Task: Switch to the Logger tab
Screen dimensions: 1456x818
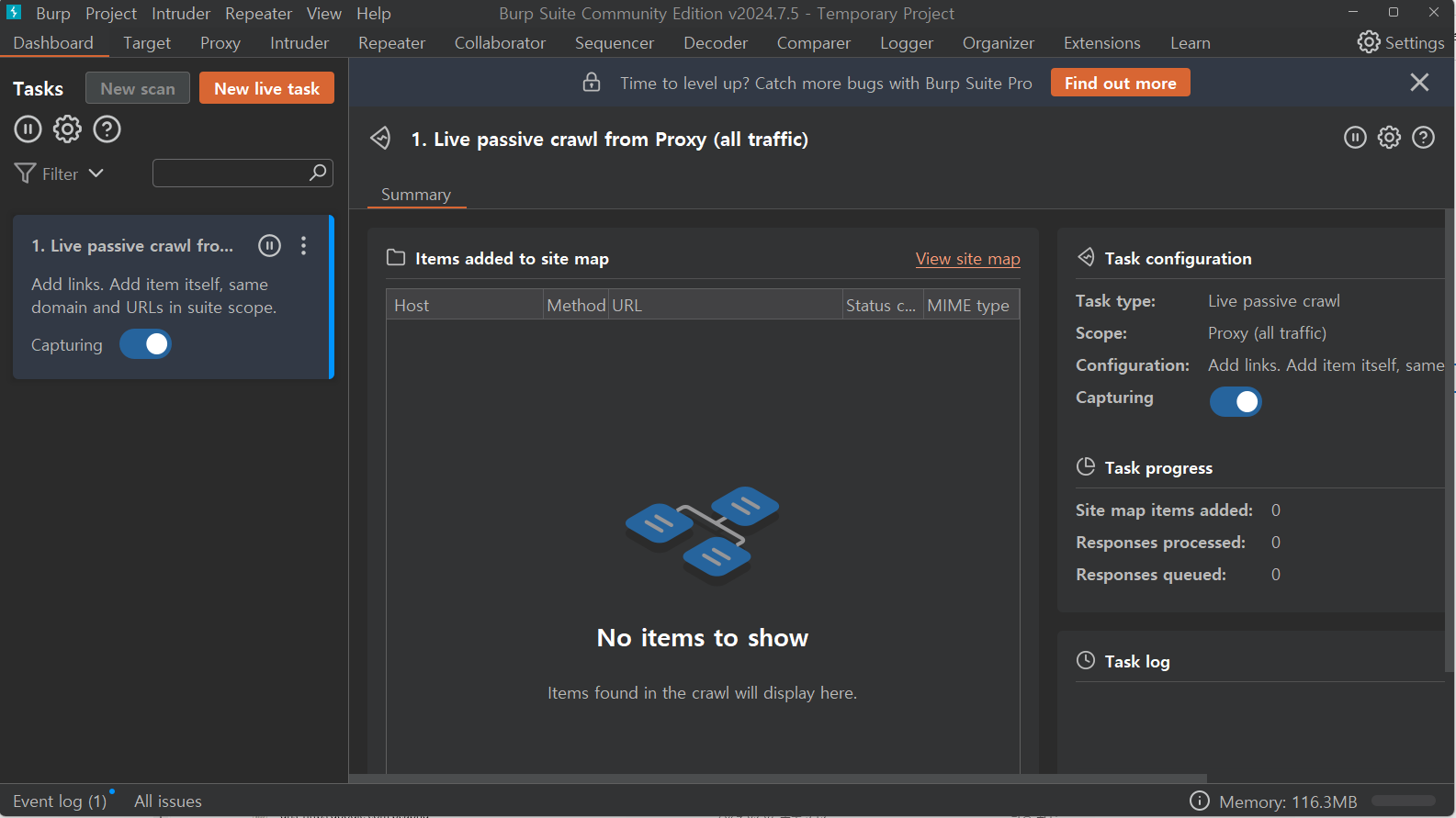Action: tap(907, 43)
